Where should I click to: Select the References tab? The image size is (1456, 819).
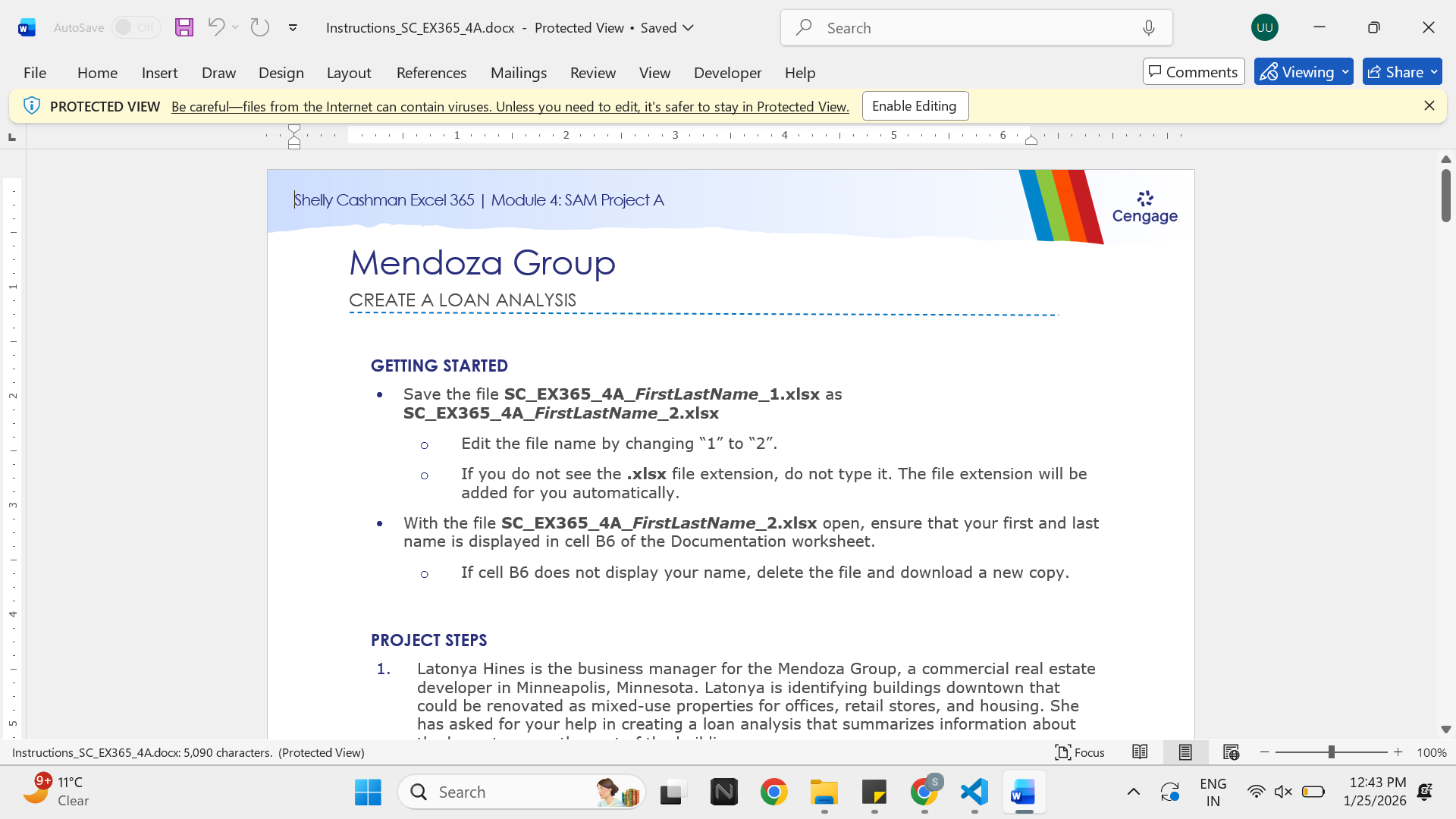click(x=431, y=73)
